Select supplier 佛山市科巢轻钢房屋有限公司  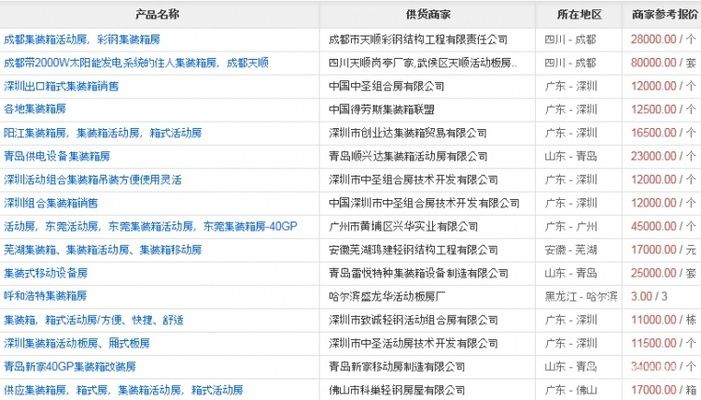(x=397, y=390)
